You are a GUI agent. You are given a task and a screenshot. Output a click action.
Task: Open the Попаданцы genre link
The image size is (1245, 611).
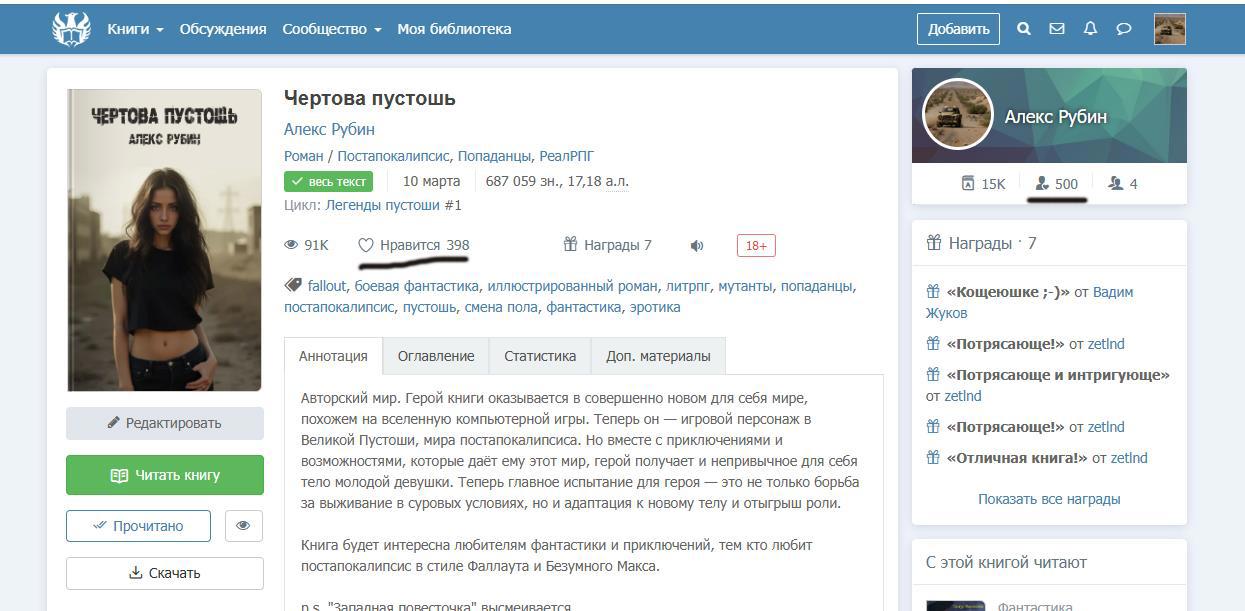pyautogui.click(x=494, y=155)
